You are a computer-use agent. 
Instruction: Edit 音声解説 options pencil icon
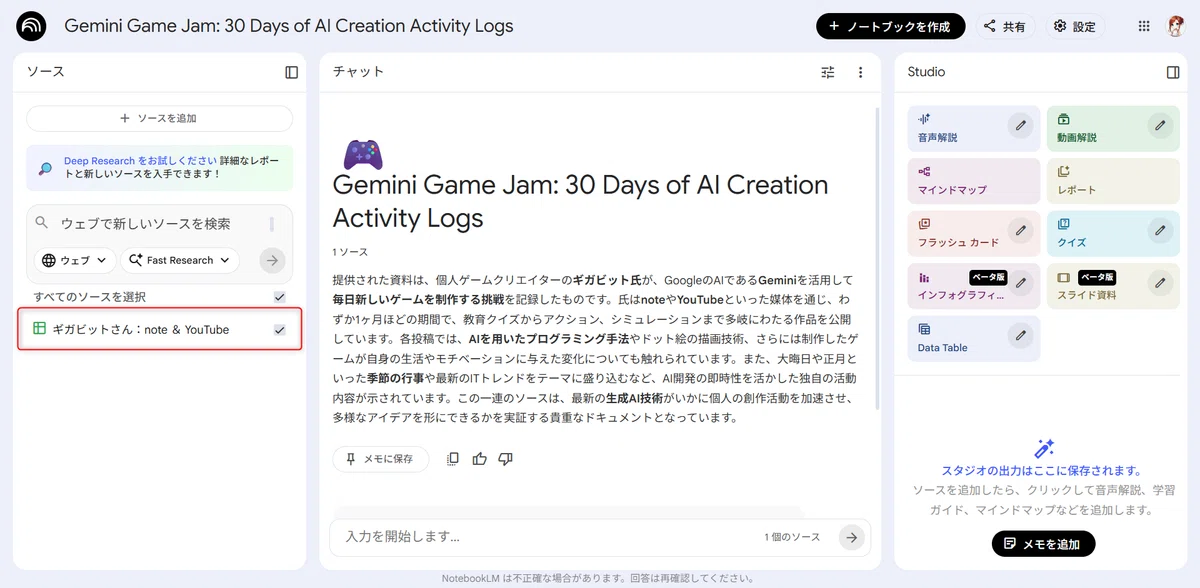[x=1020, y=125]
